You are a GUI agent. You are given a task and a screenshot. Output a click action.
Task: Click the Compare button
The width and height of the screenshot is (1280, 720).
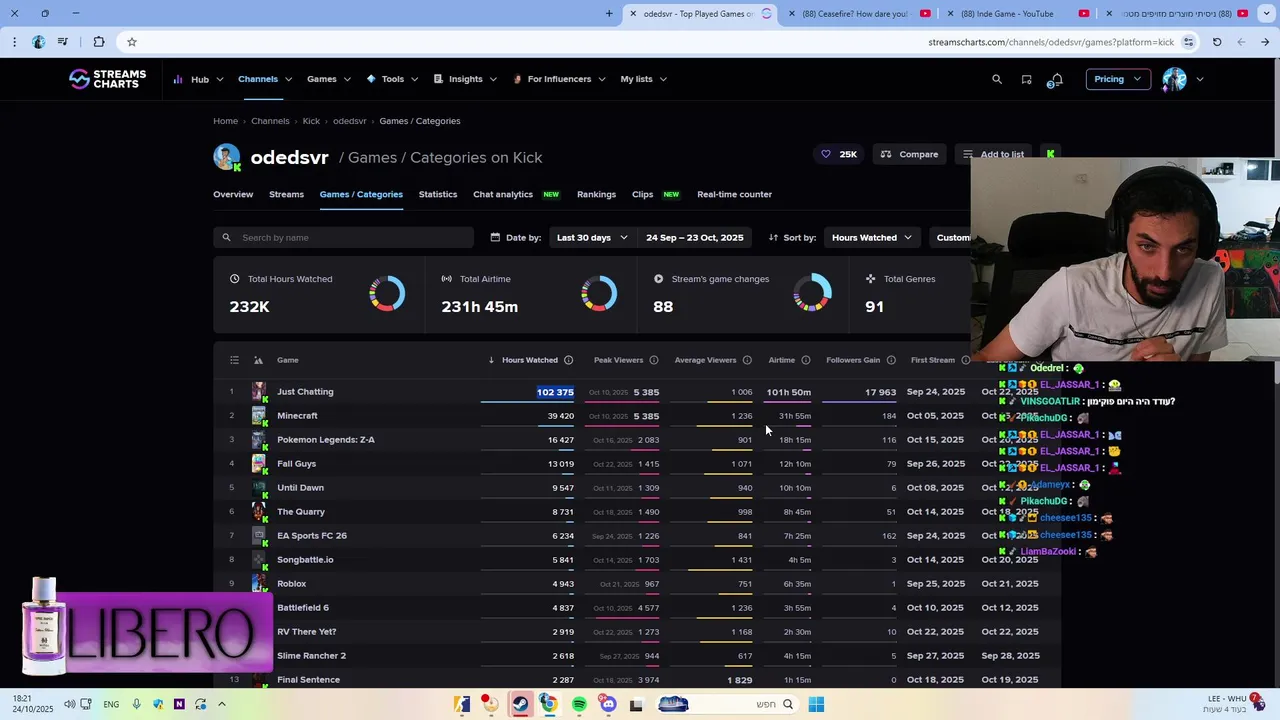pos(909,154)
